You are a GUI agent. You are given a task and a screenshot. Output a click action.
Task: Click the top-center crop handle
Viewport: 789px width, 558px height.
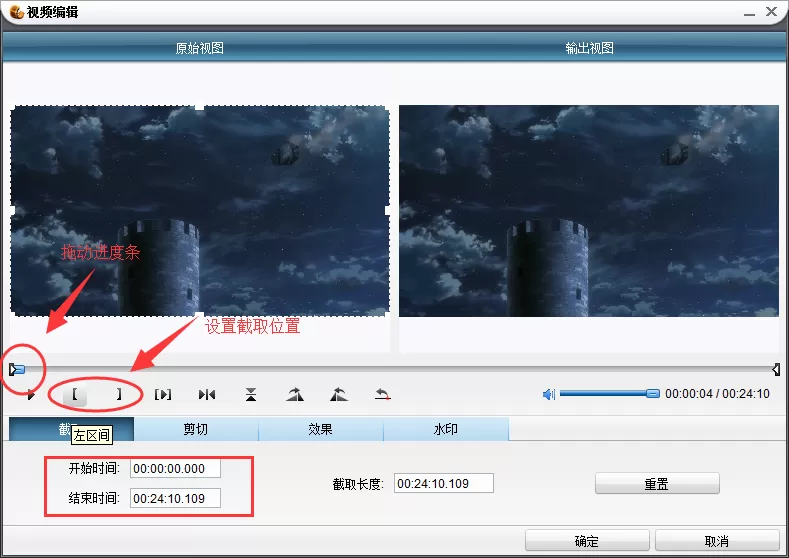point(200,106)
